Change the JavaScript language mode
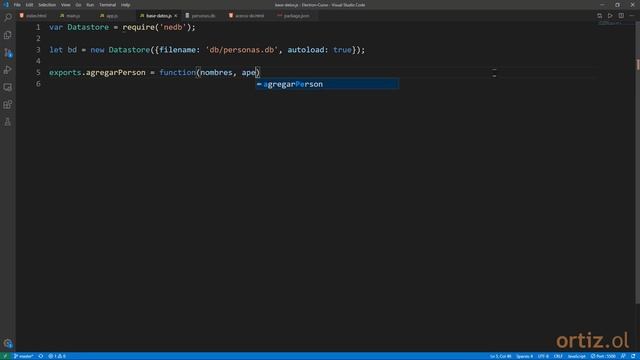Viewport: 640px width, 360px height. pyautogui.click(x=576, y=356)
